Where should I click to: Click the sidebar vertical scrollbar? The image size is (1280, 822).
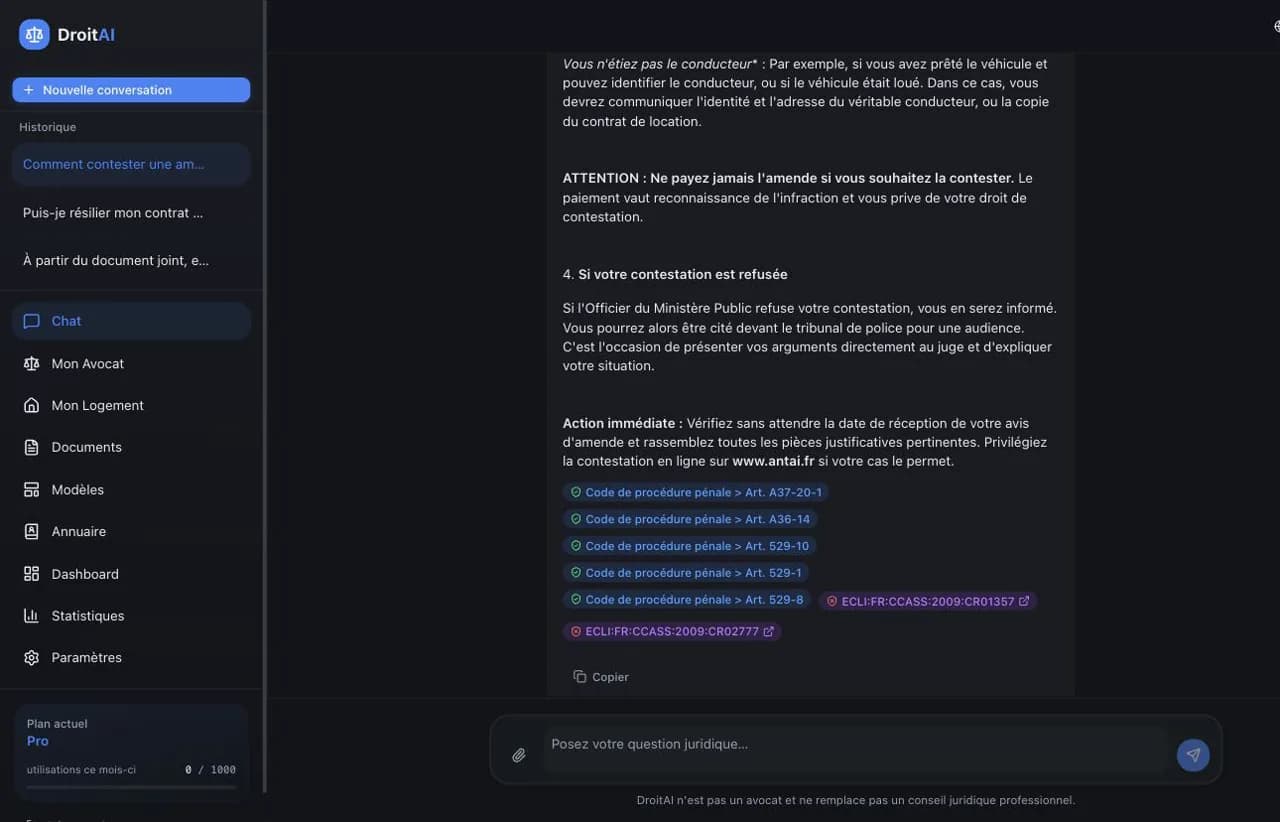pos(264,396)
